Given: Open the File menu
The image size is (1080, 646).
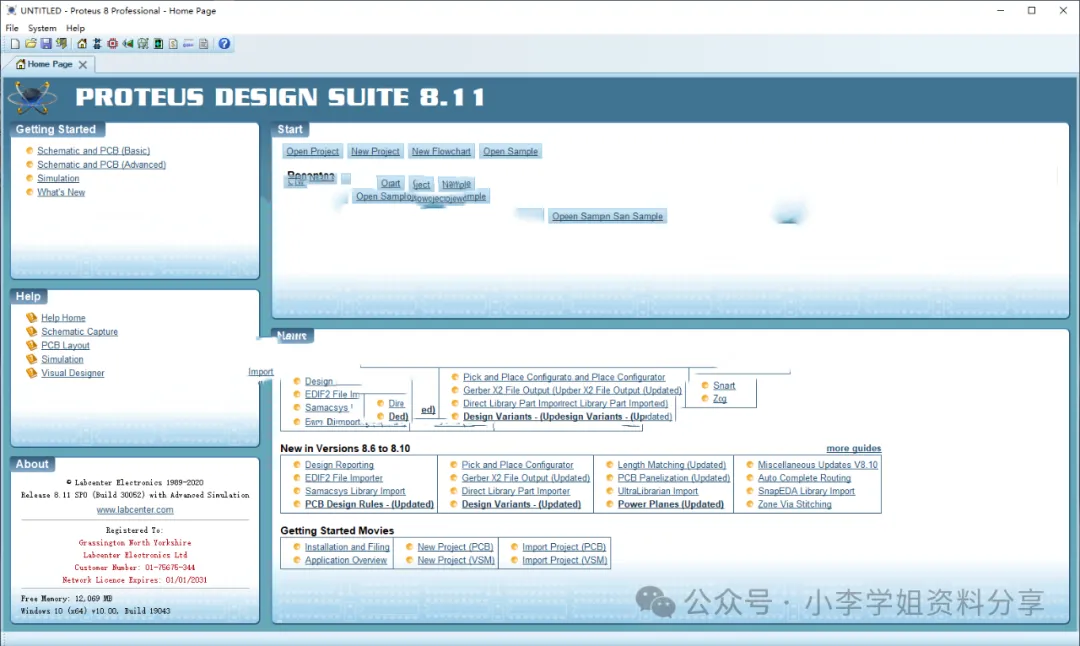Looking at the screenshot, I should [x=12, y=28].
